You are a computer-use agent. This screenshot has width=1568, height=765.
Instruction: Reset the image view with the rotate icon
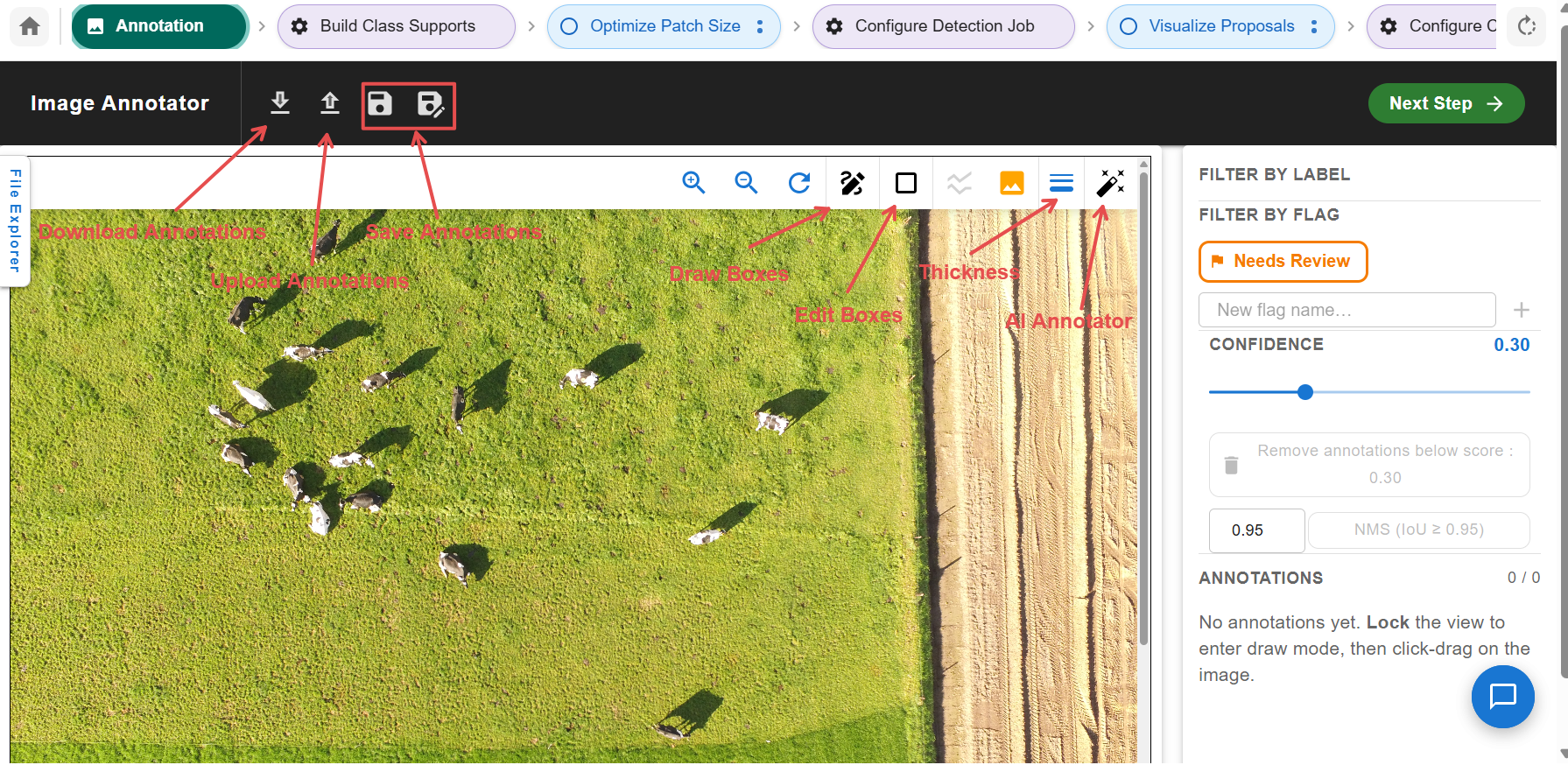tap(799, 183)
